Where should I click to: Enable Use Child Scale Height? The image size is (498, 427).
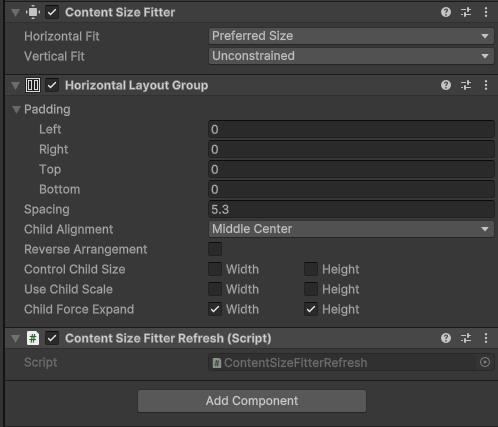click(x=311, y=289)
